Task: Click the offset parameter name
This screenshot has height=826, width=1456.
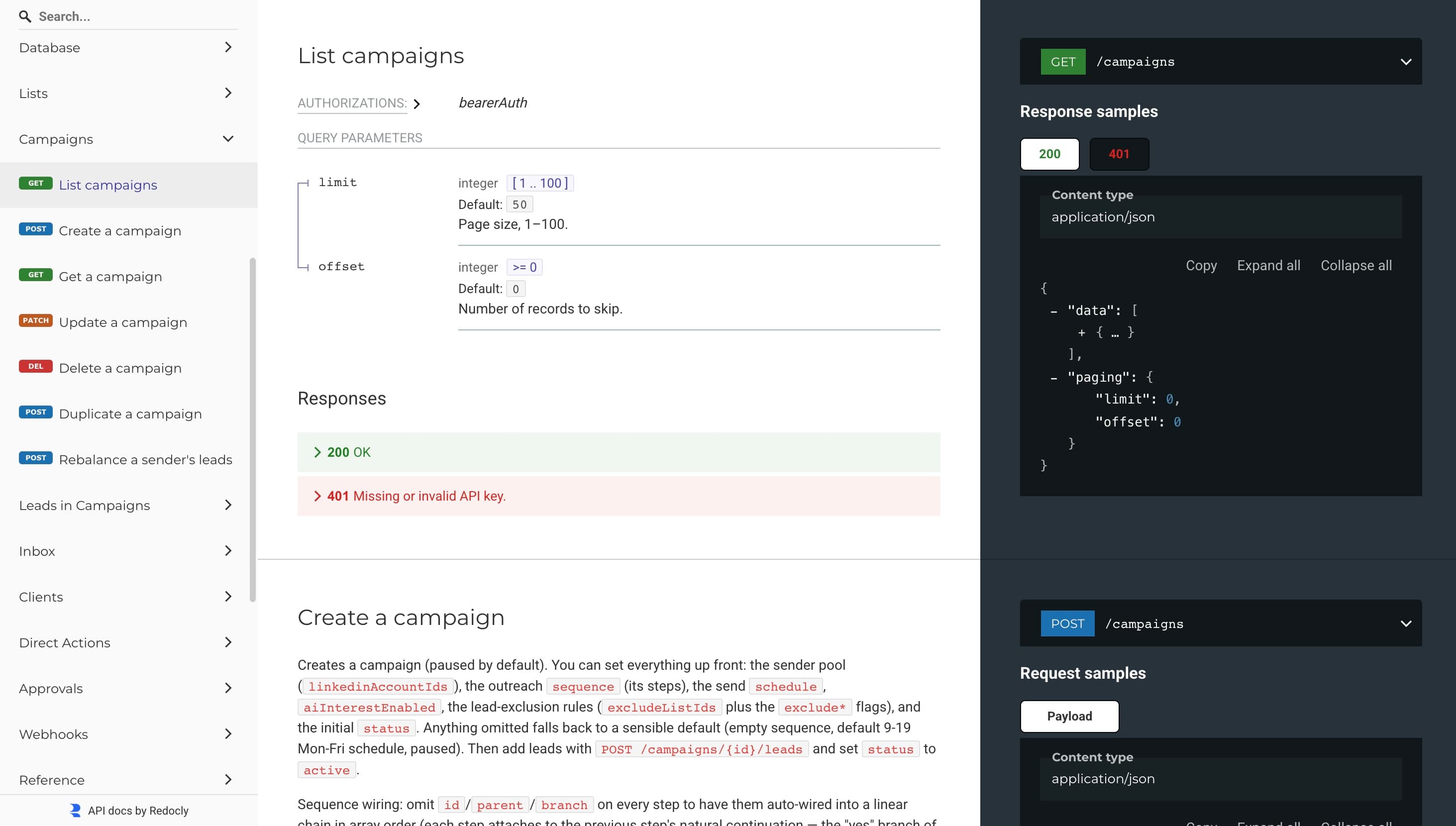Action: pos(341,266)
